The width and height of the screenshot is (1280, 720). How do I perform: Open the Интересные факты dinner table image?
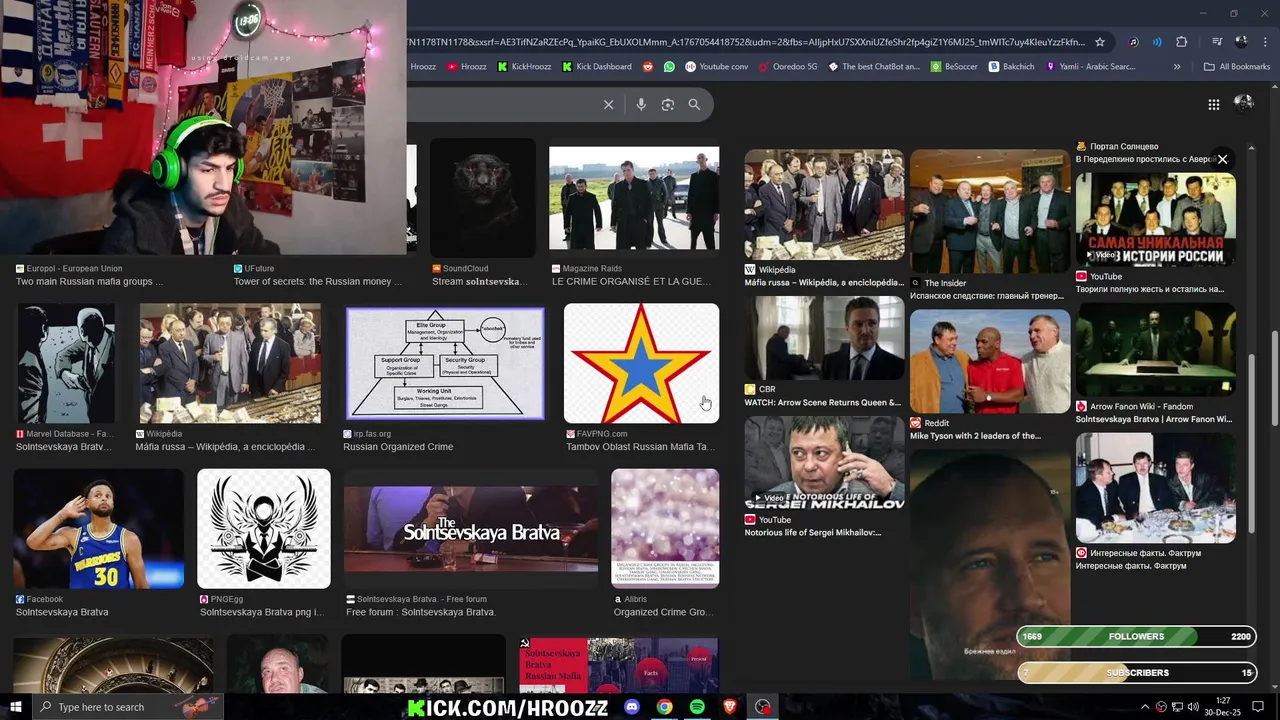click(x=1156, y=487)
